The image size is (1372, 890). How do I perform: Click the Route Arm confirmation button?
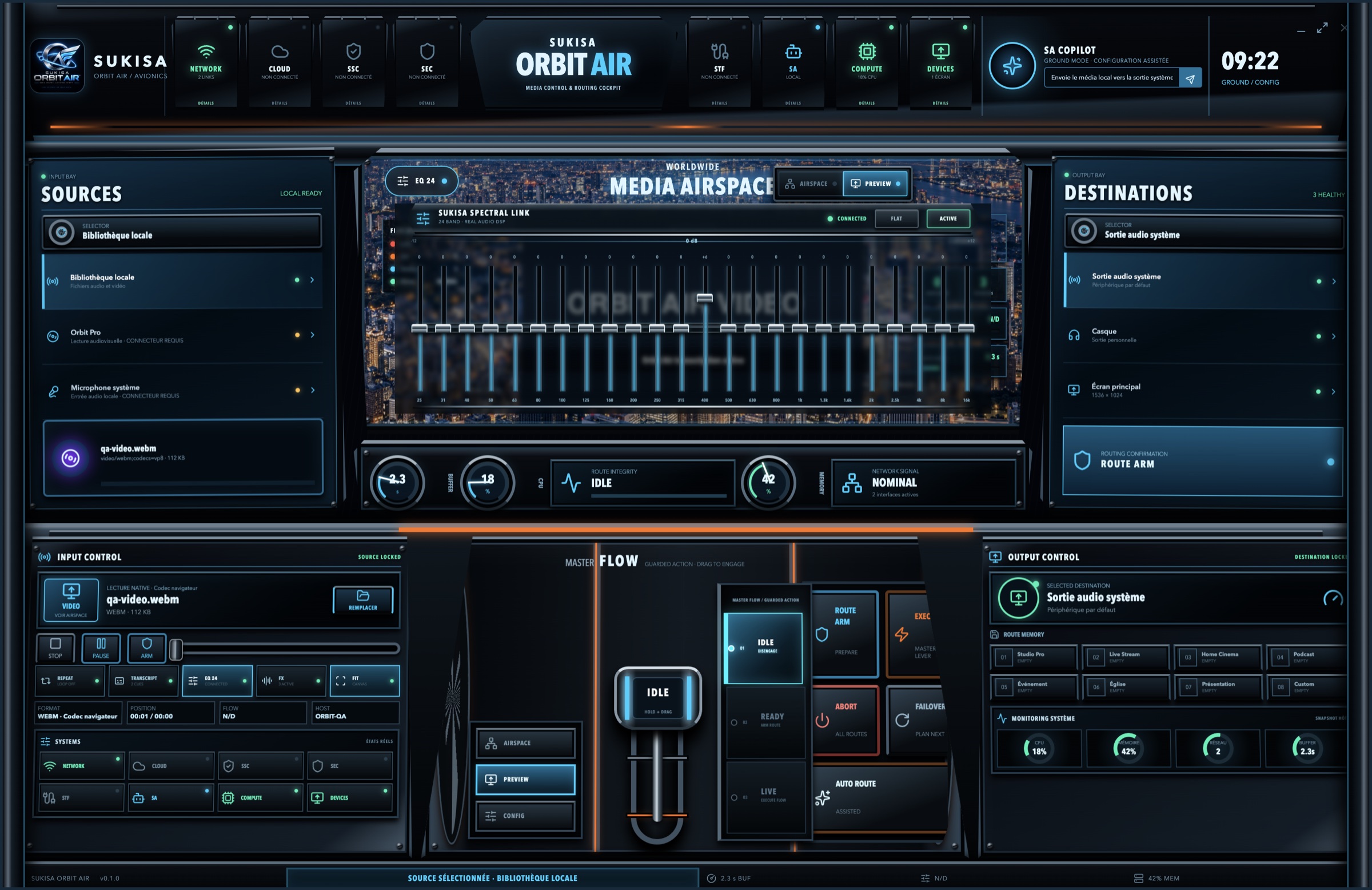click(x=1203, y=461)
